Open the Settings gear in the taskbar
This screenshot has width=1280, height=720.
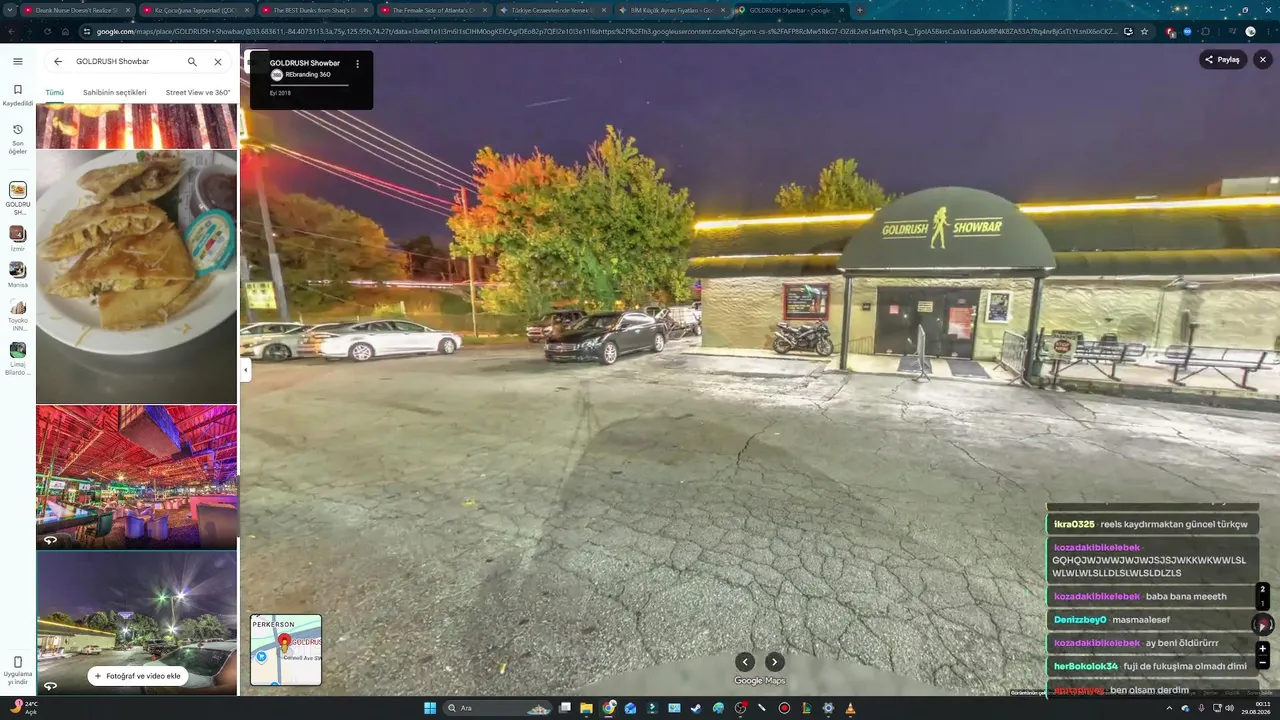tap(828, 708)
